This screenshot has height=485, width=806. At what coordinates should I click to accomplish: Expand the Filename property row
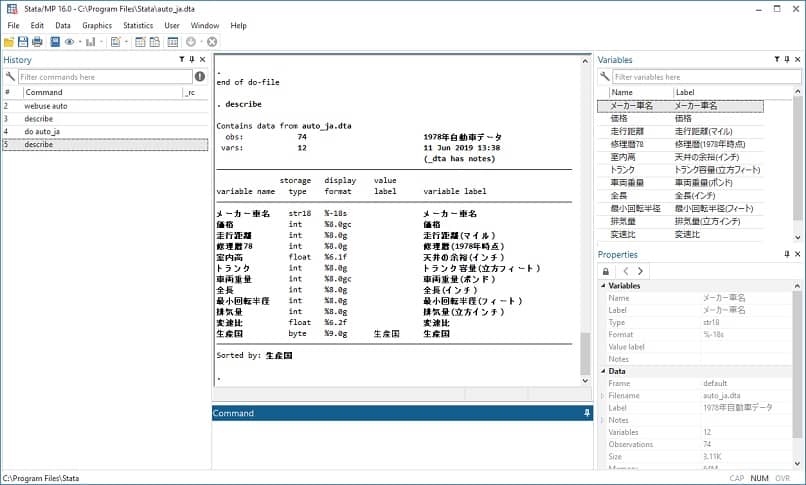pos(603,396)
